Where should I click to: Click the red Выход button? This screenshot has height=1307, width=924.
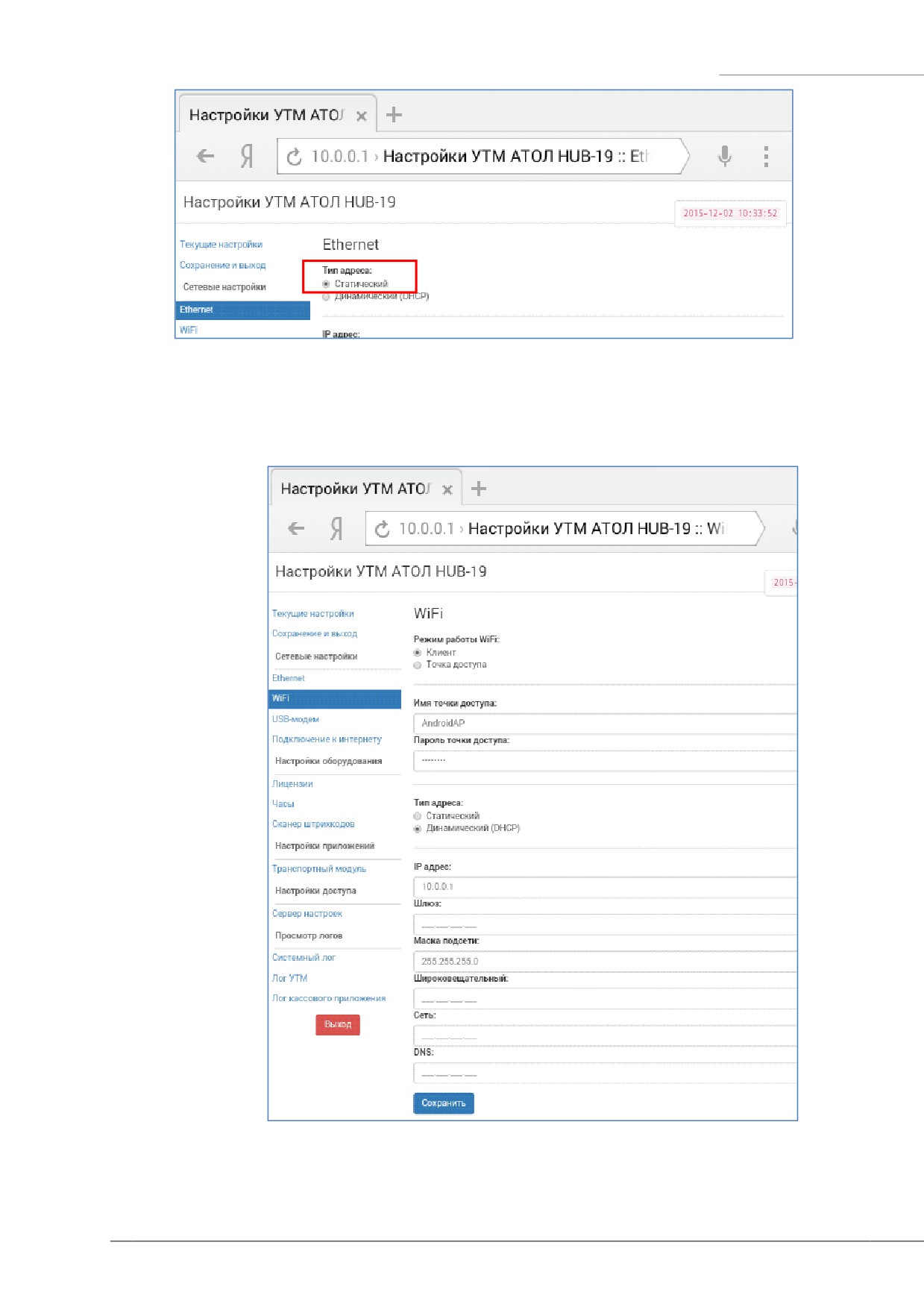pyautogui.click(x=338, y=1025)
